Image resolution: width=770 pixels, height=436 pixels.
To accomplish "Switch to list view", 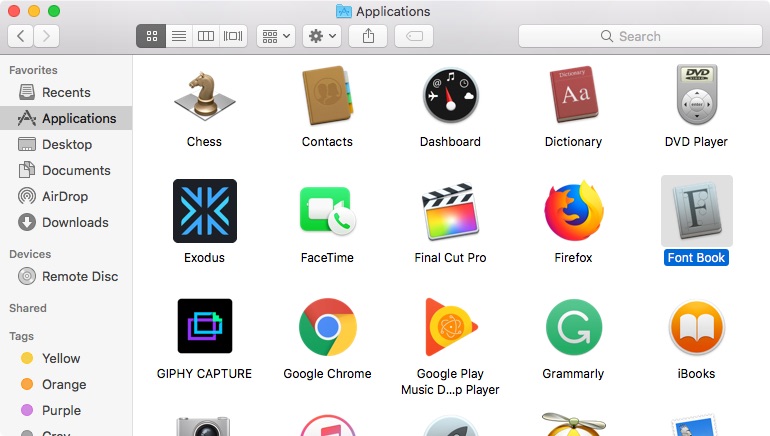I will click(x=179, y=36).
